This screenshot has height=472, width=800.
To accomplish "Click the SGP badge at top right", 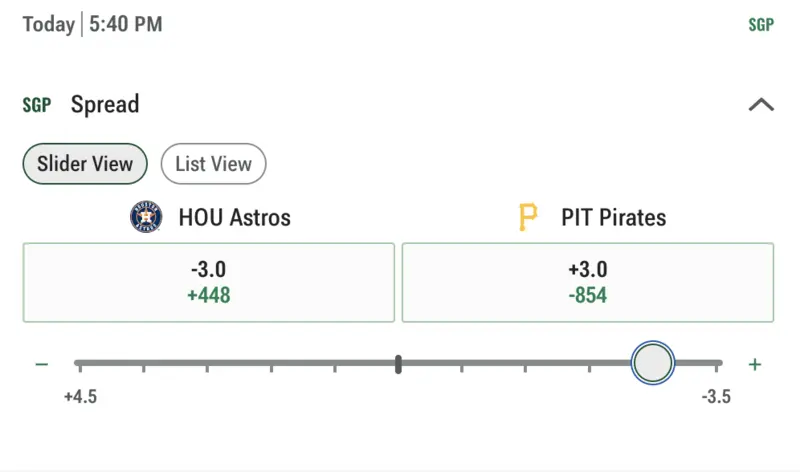I will point(761,25).
